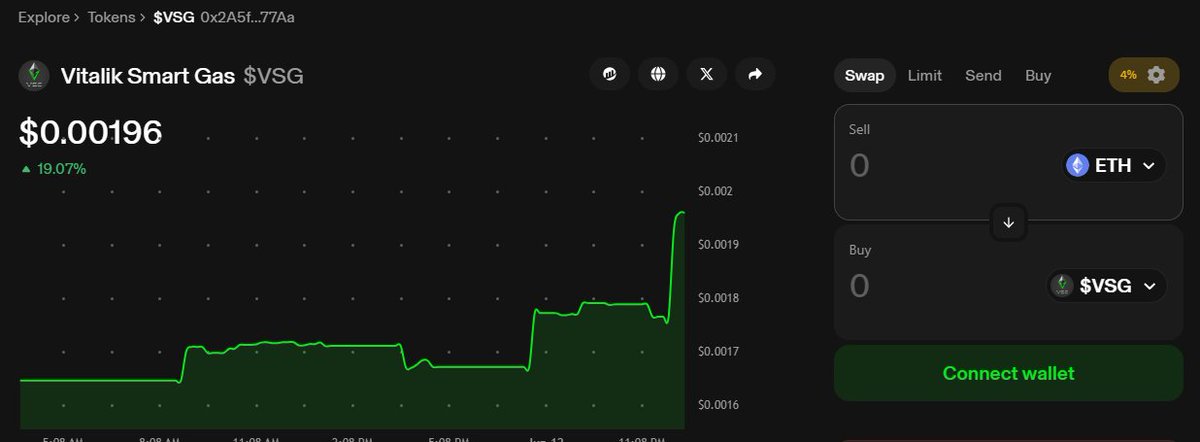Screen dimensions: 1200x442
Task: Click the $VSG breadcrumb entry
Action: [173, 18]
